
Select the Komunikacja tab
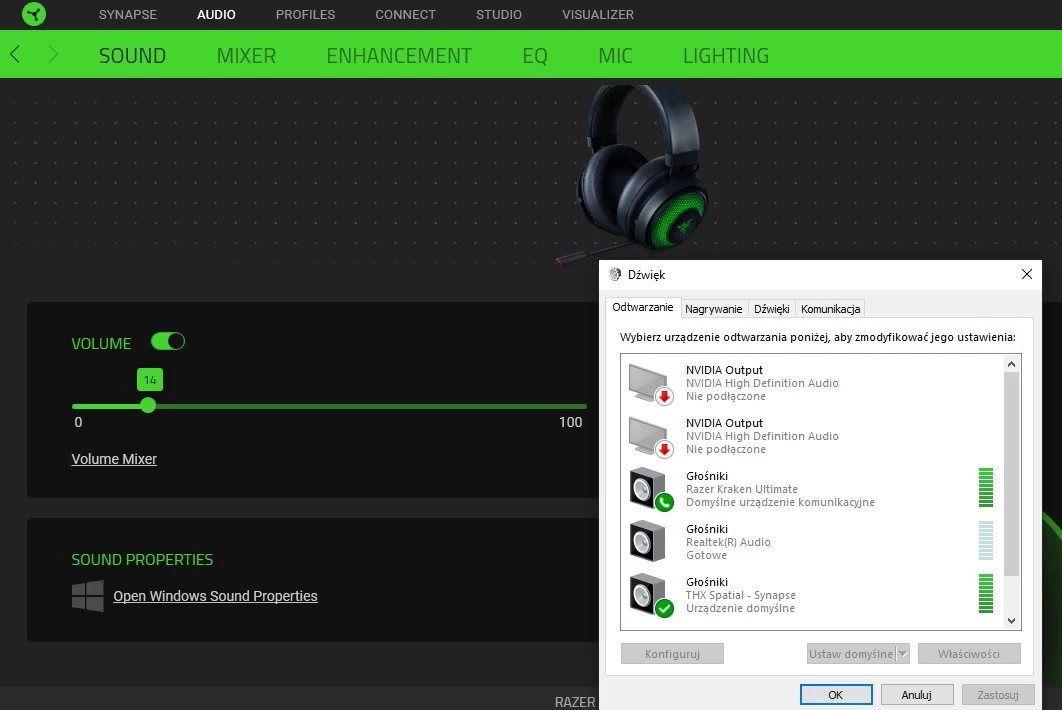(x=830, y=309)
